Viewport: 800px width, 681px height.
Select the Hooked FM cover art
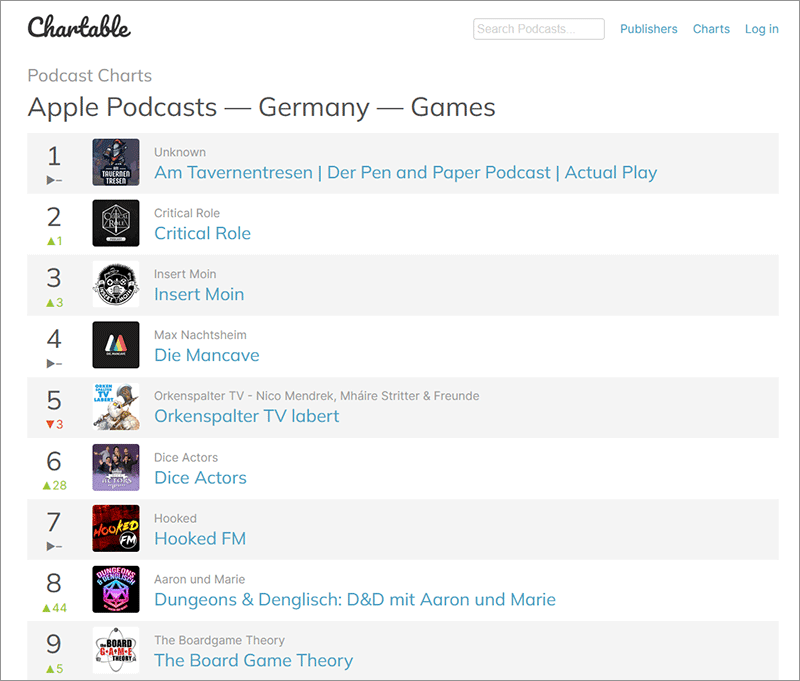click(x=116, y=529)
